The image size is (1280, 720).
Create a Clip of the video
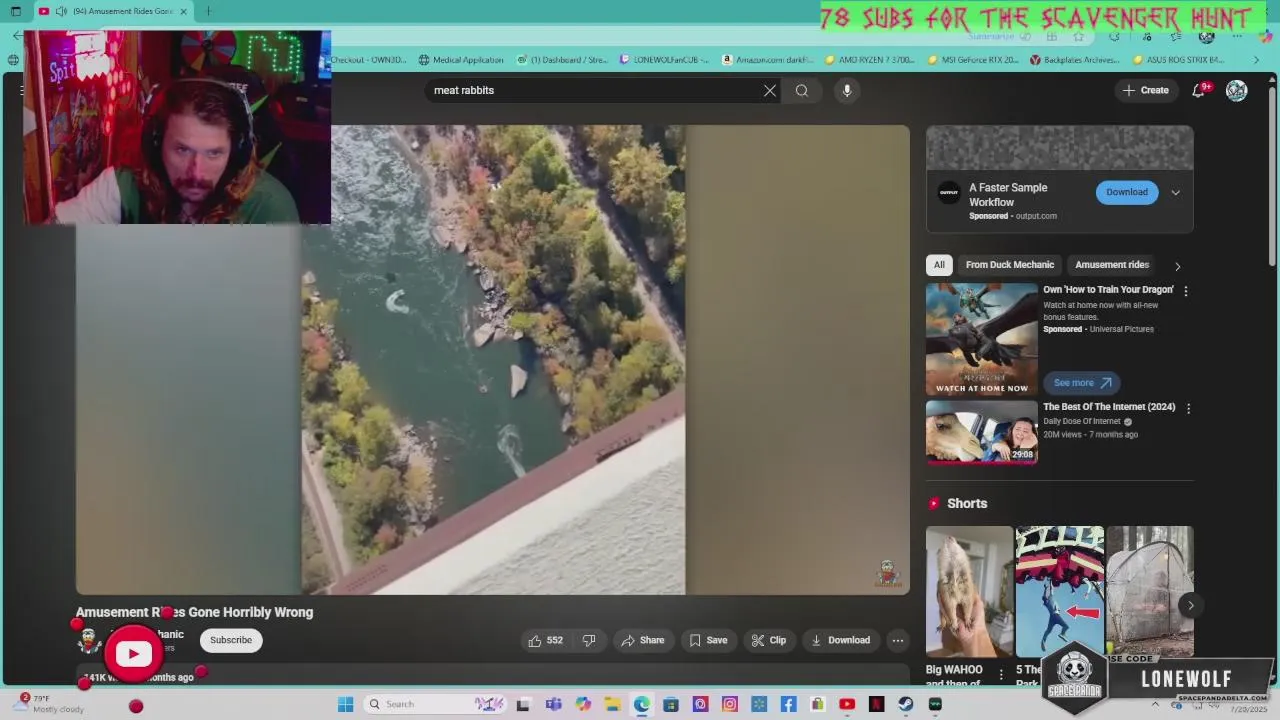pos(769,640)
